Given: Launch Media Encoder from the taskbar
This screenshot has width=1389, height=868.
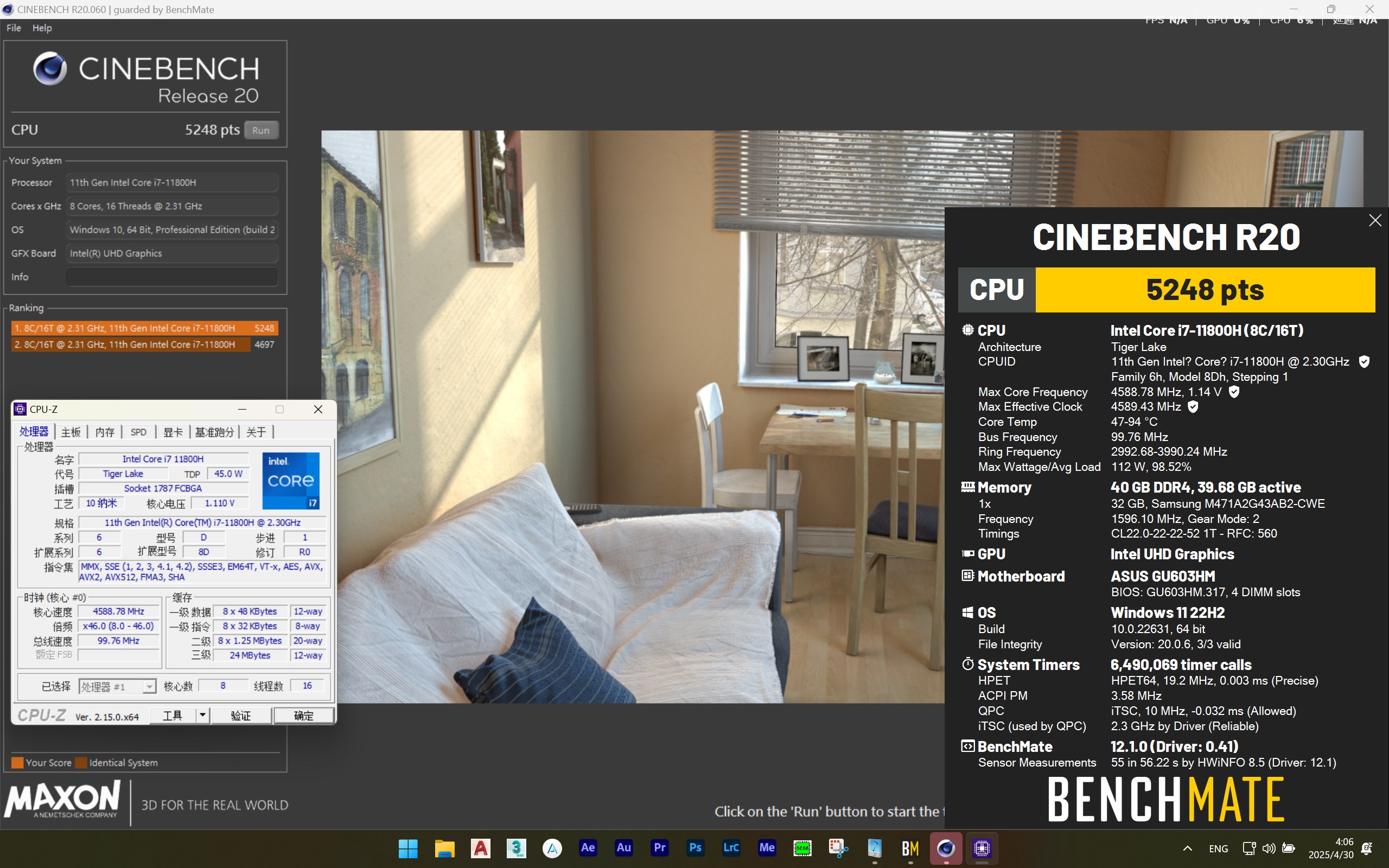Looking at the screenshot, I should [x=767, y=848].
